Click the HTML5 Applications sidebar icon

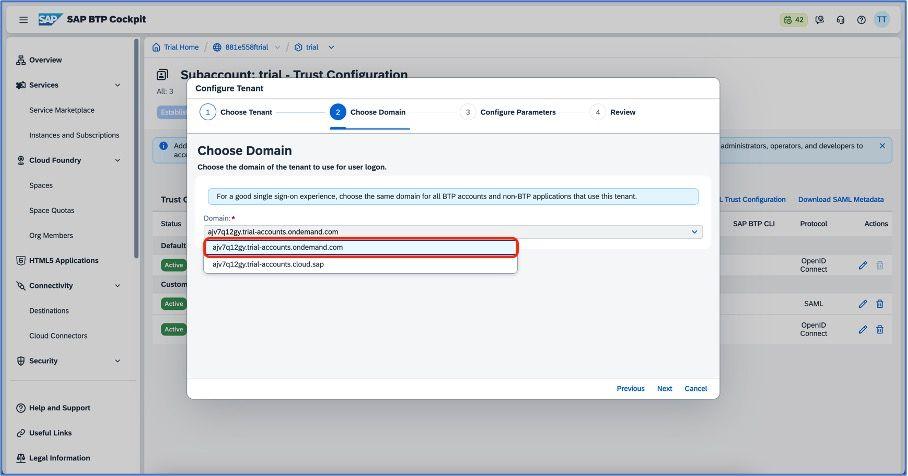coord(21,261)
